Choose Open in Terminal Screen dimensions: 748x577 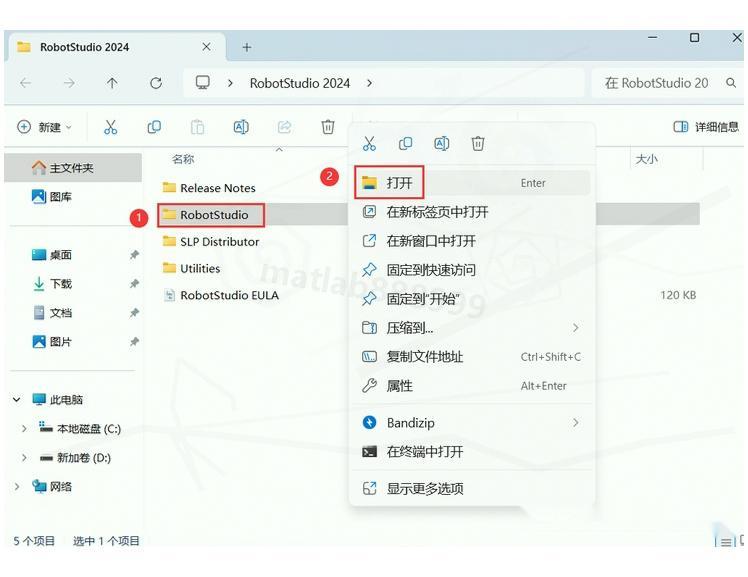pyautogui.click(x=472, y=452)
